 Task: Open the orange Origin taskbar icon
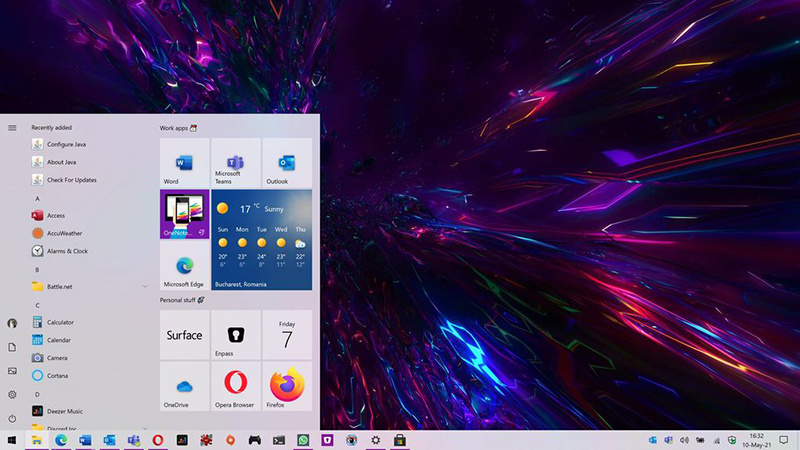point(231,440)
